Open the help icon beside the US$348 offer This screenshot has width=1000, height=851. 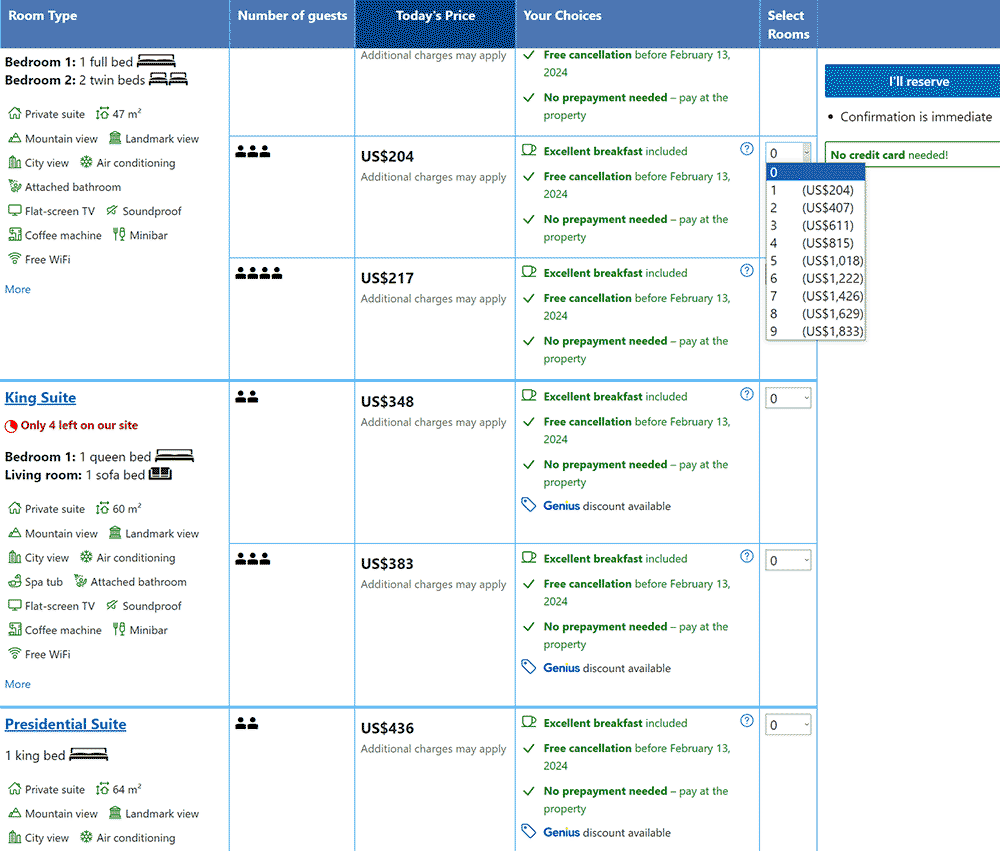(746, 394)
